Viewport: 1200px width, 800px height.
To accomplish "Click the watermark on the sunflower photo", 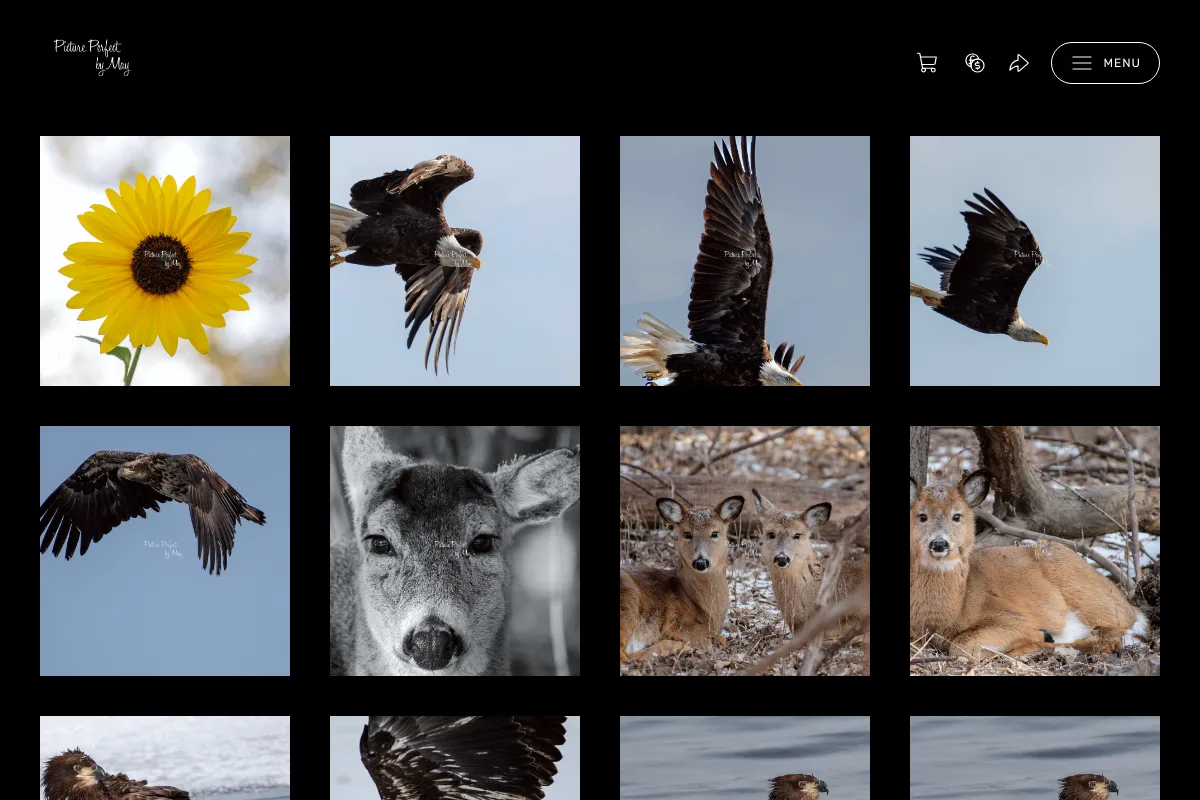I will coord(164,259).
